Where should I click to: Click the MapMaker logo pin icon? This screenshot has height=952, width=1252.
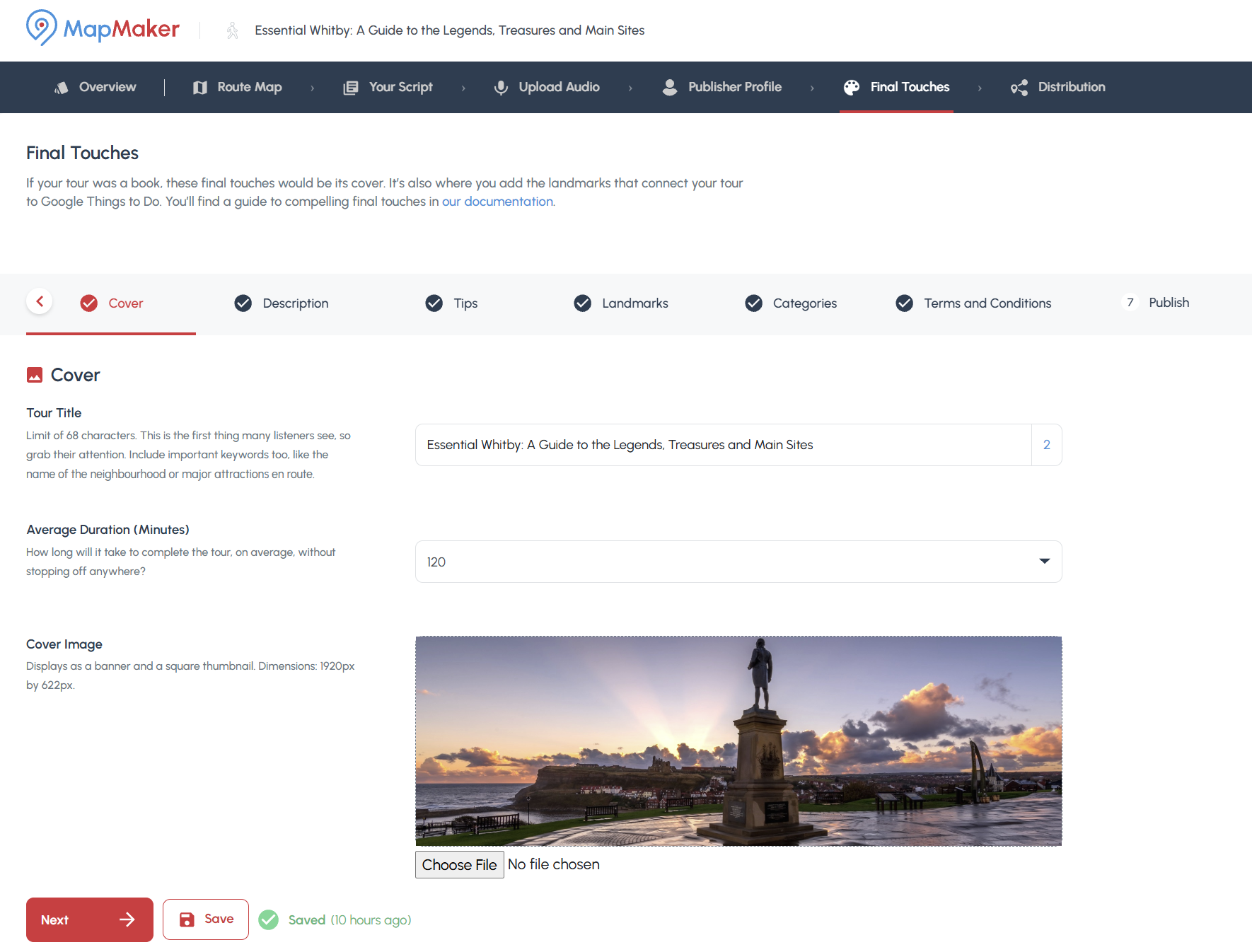[41, 28]
